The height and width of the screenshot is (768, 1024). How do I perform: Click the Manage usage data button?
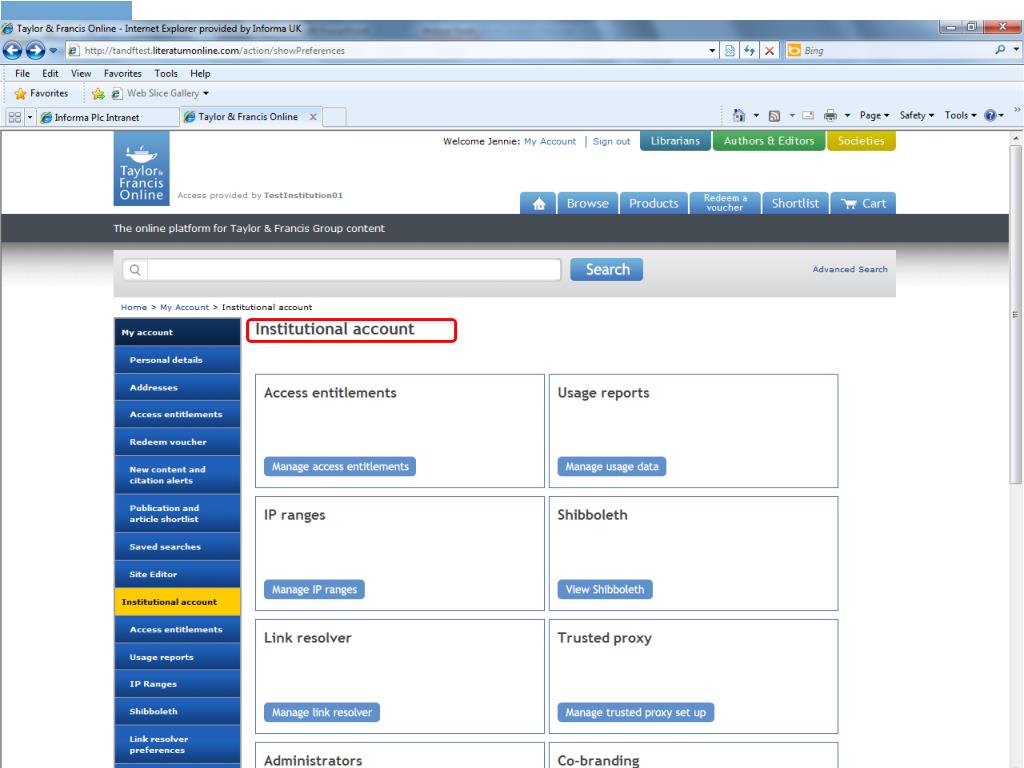(x=612, y=466)
